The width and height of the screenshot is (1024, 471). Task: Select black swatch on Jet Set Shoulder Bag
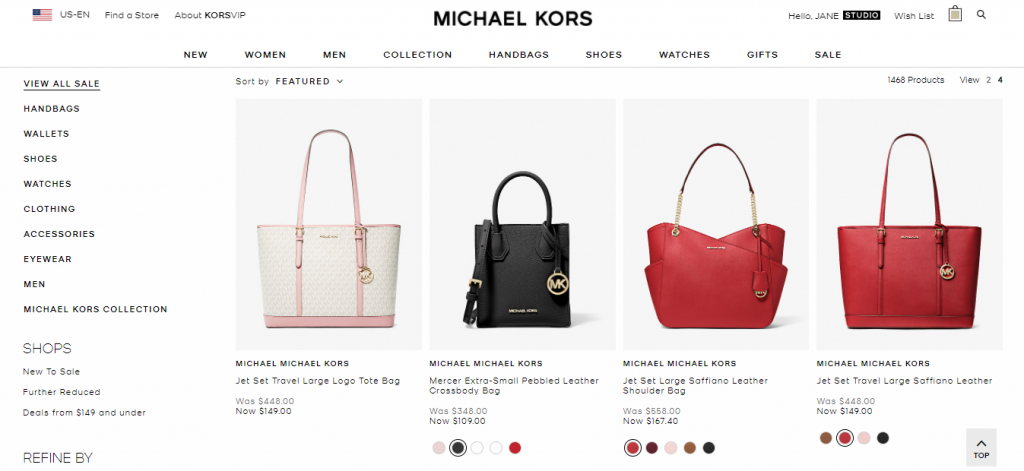709,448
